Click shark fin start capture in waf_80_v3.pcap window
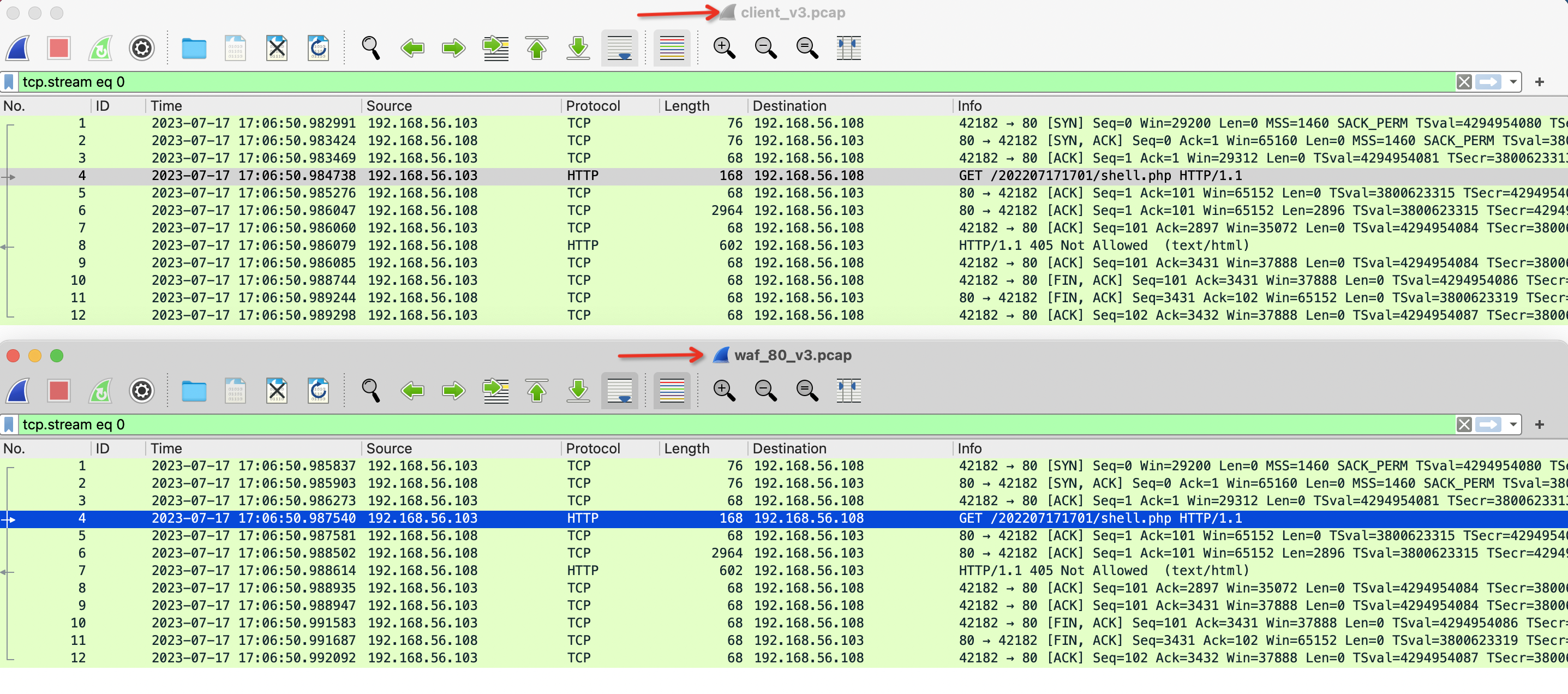The height and width of the screenshot is (694, 1568). pos(18,391)
